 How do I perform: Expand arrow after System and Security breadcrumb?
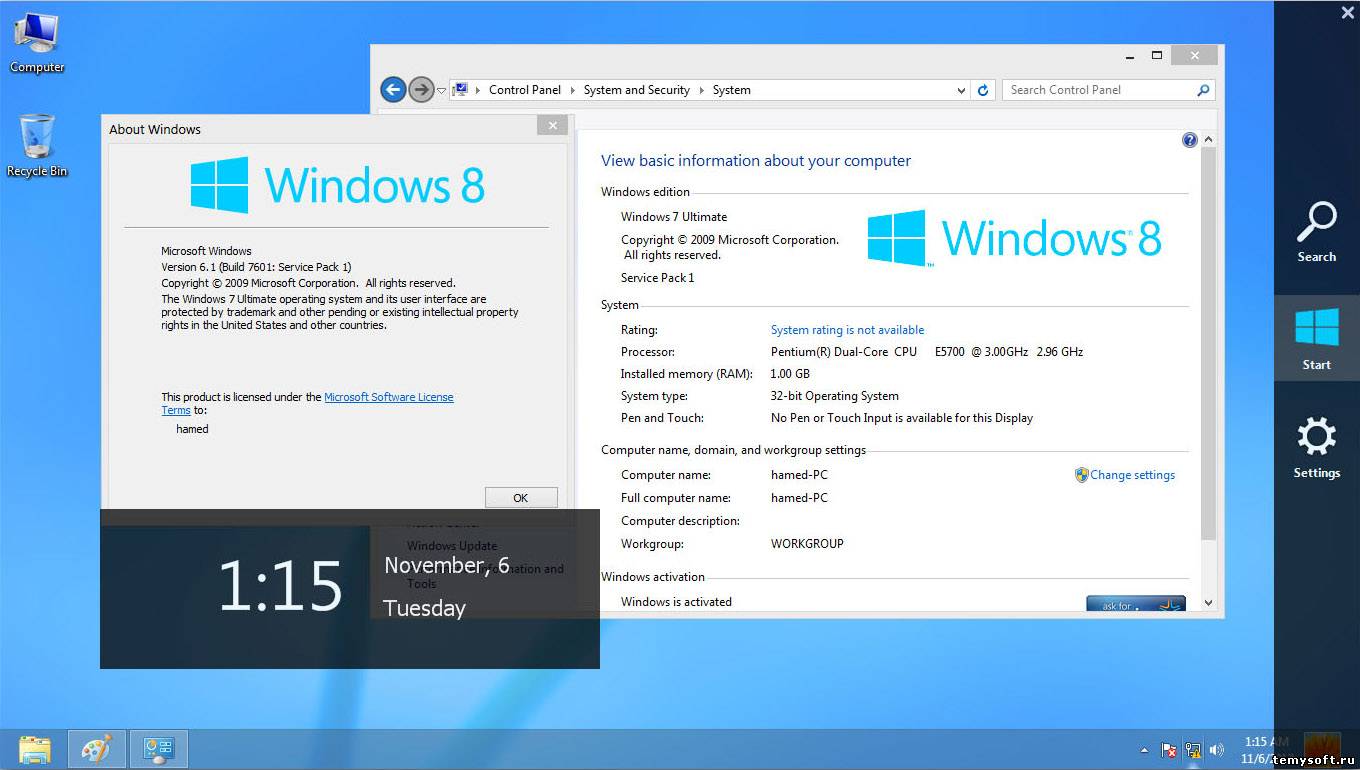point(702,90)
